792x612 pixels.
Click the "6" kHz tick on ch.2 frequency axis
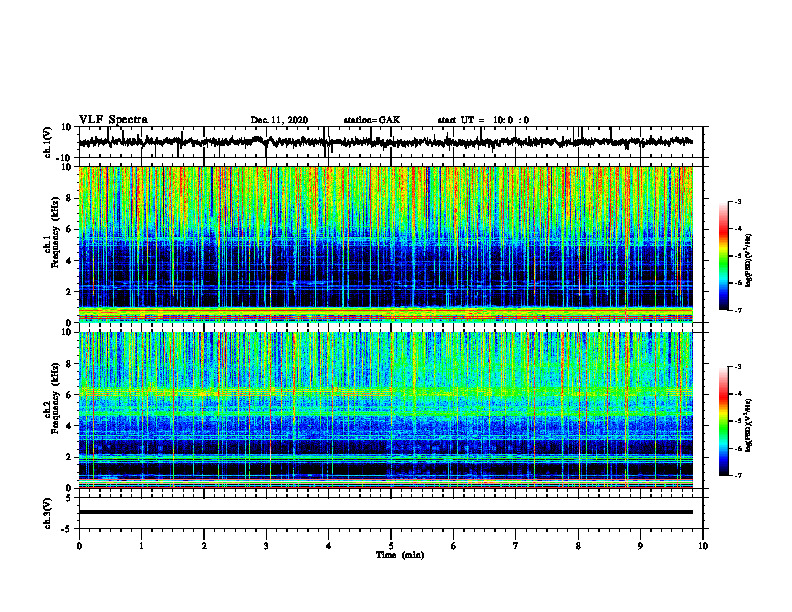69,395
